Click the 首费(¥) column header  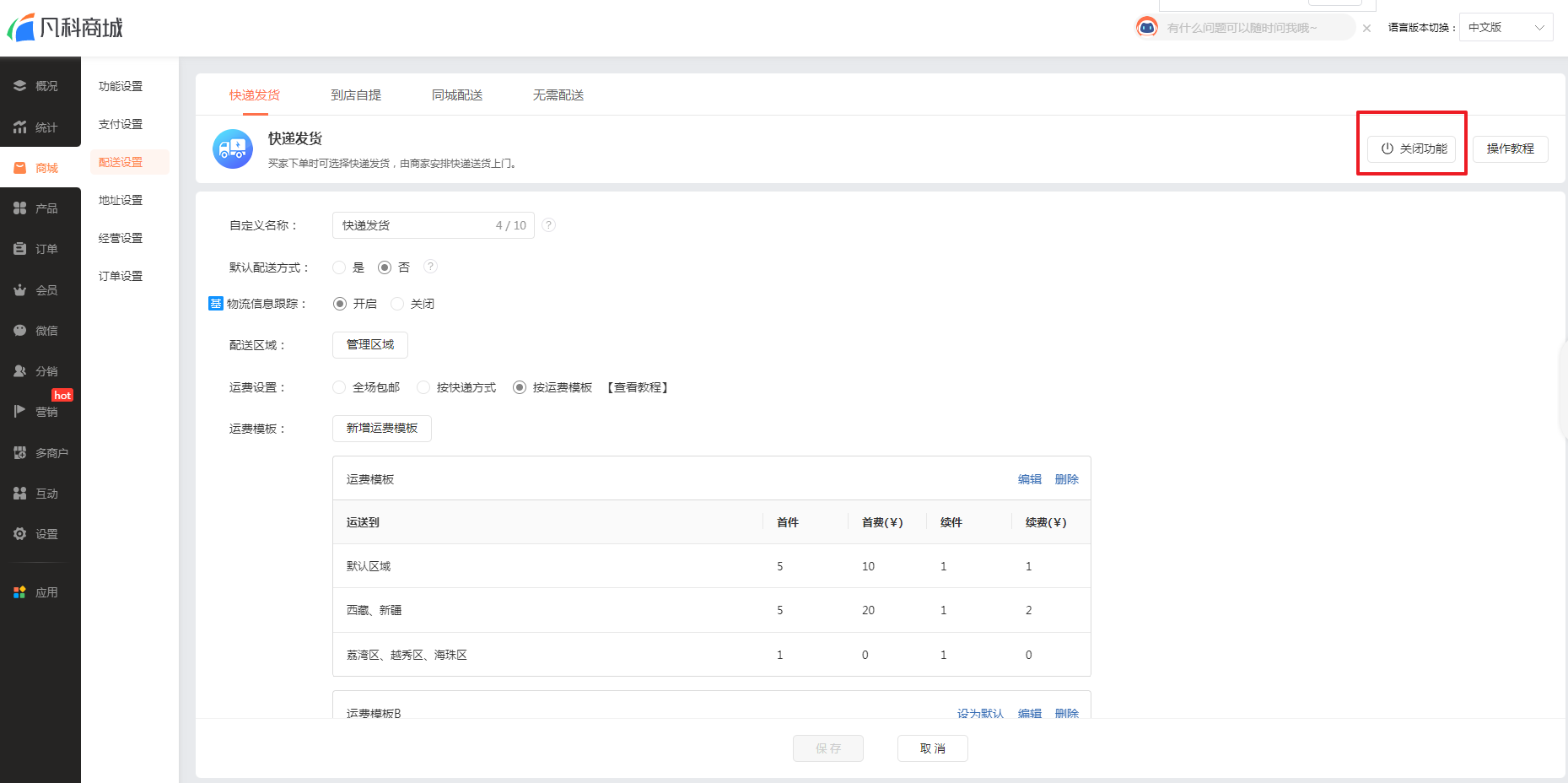(x=882, y=522)
